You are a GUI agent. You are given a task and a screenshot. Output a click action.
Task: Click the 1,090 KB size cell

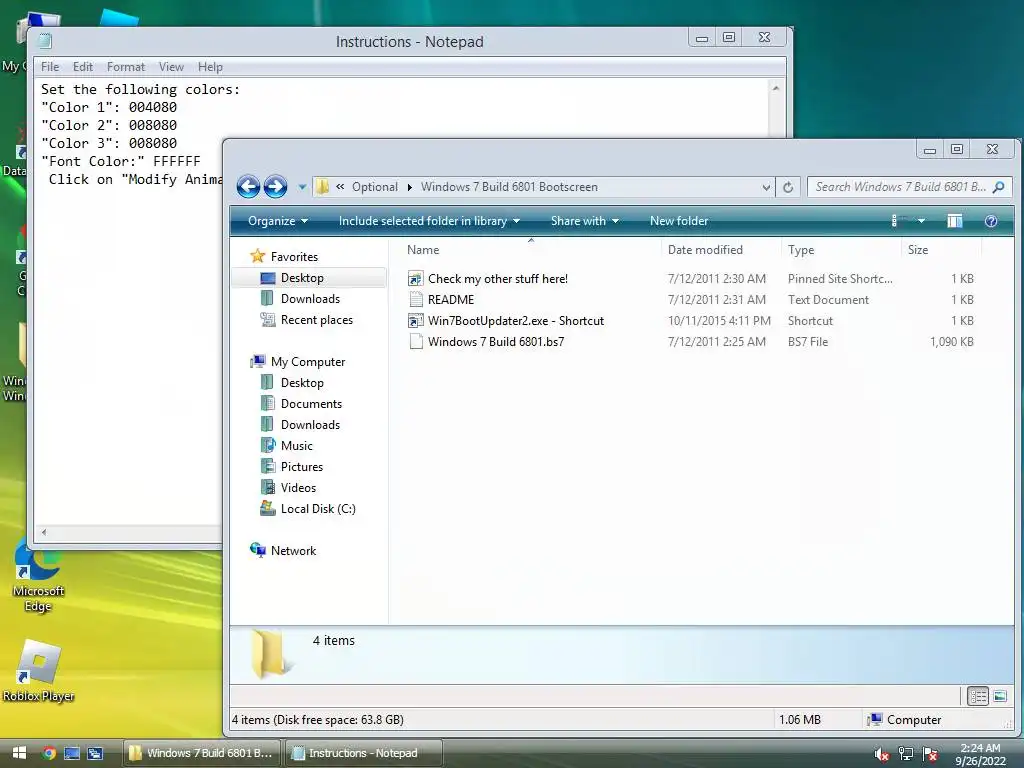pyautogui.click(x=952, y=342)
